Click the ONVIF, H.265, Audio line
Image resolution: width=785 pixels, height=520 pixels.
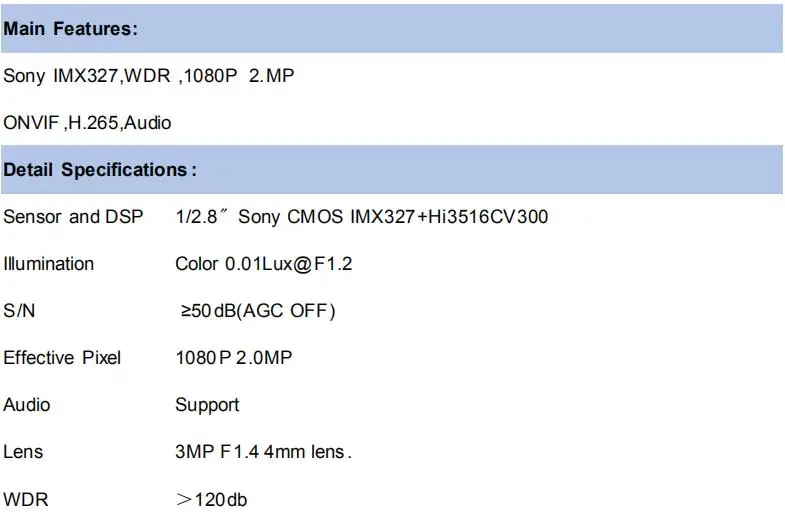click(87, 123)
